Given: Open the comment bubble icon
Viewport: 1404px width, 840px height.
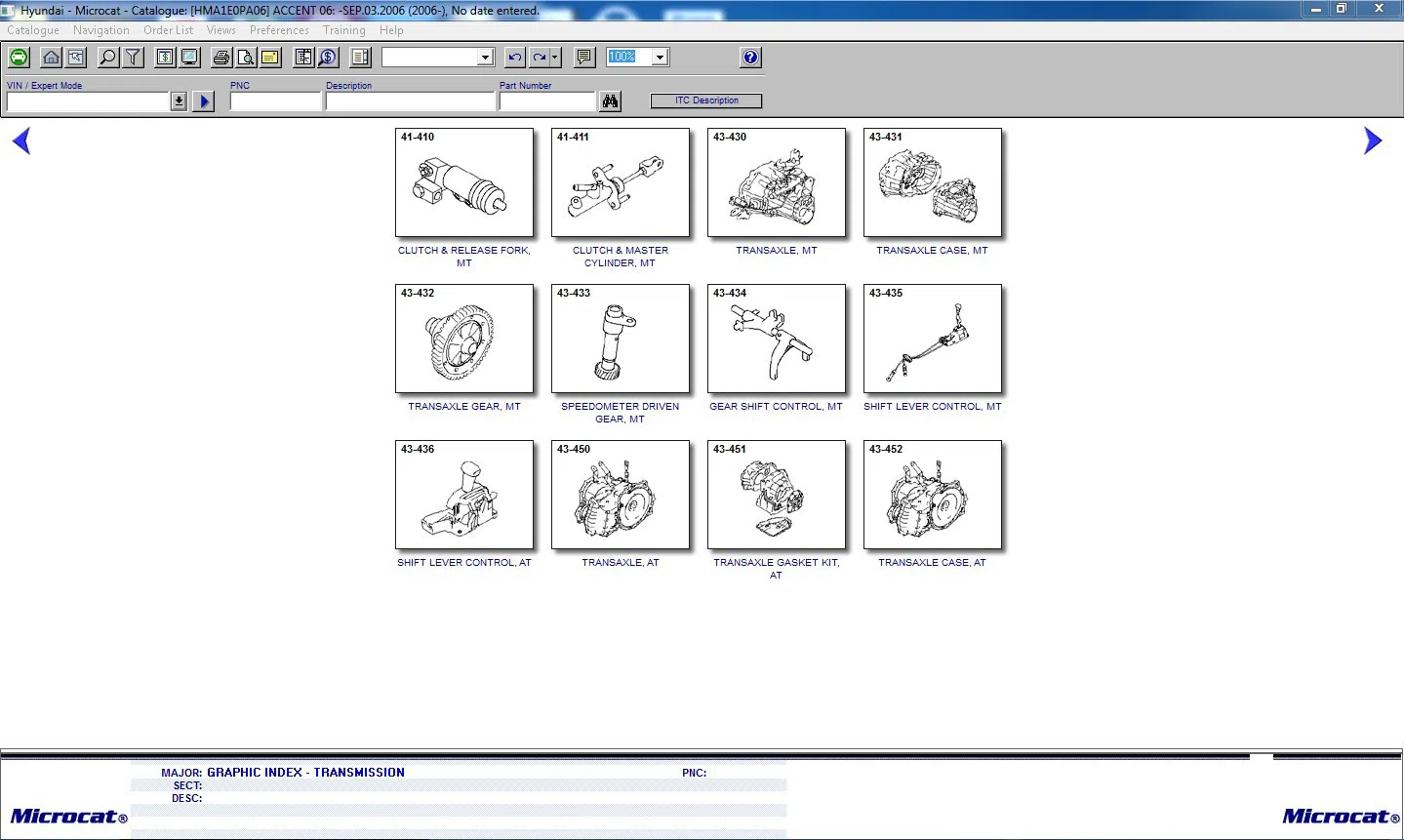Looking at the screenshot, I should [x=584, y=58].
